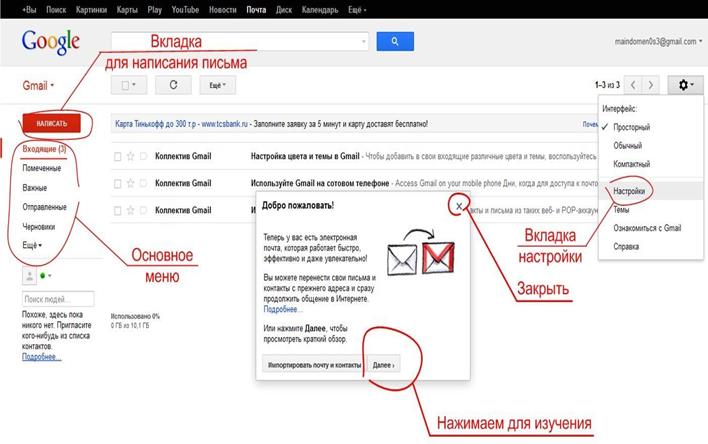This screenshot has width=708, height=444.
Task: Open the Ещё toolbar dropdown
Action: (218, 85)
